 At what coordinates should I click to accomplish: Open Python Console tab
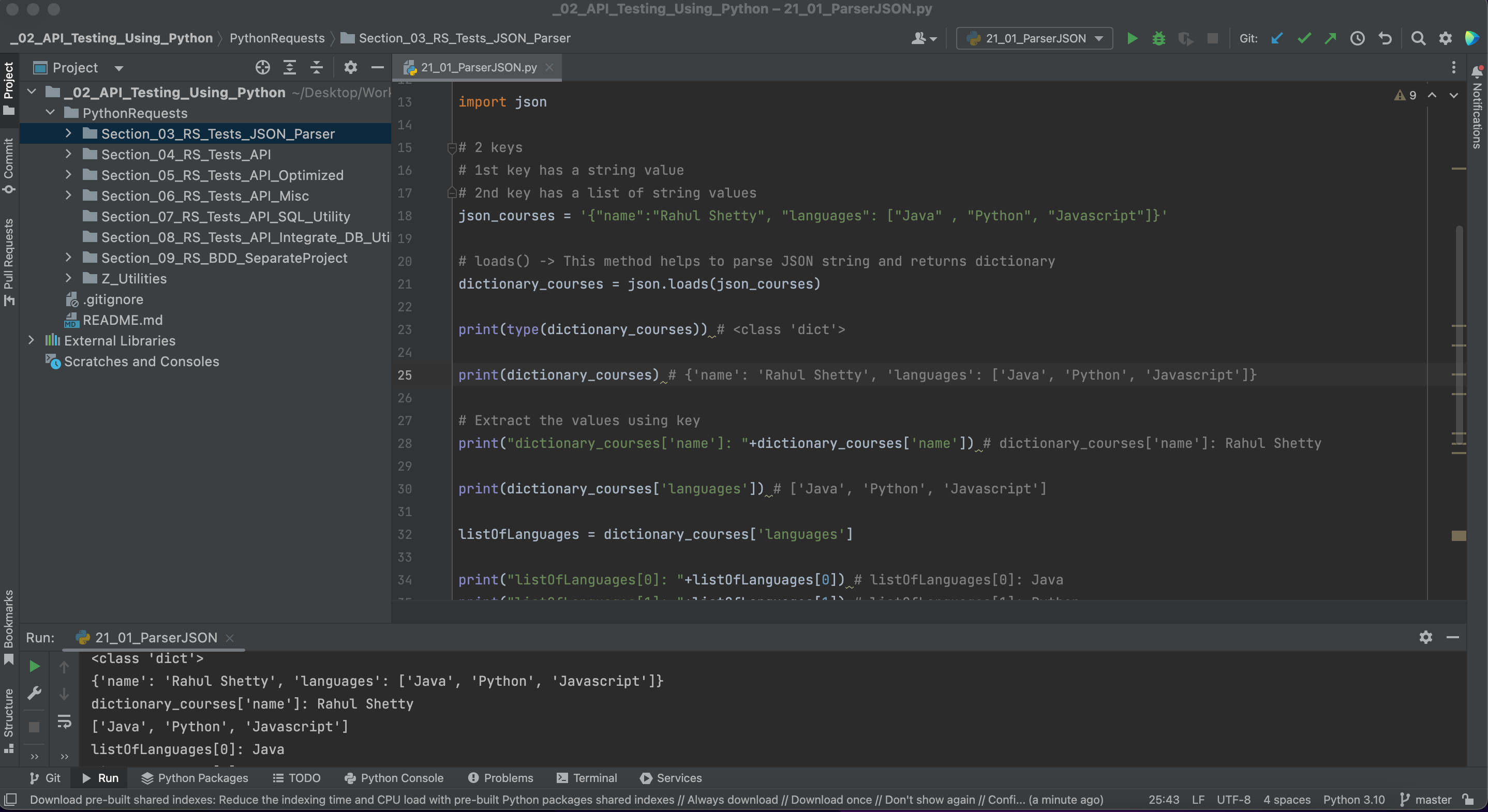coord(394,778)
